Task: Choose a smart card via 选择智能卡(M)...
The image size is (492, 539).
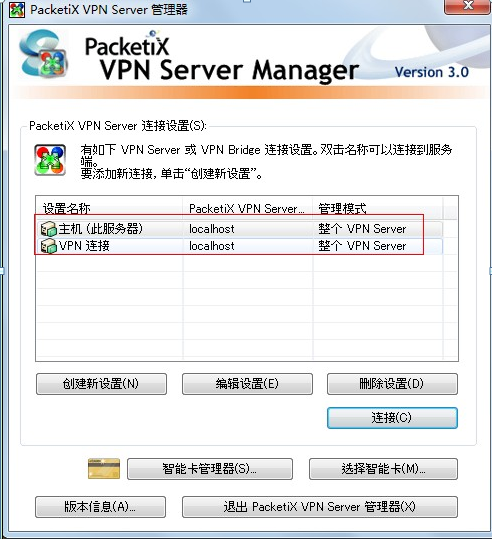Action: coord(383,469)
